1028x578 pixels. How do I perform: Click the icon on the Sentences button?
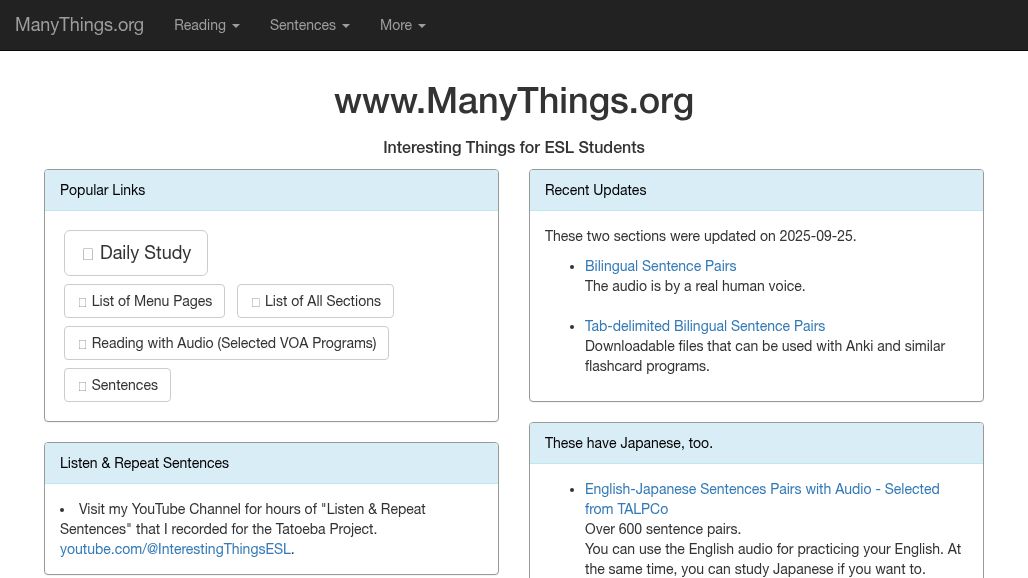(83, 385)
